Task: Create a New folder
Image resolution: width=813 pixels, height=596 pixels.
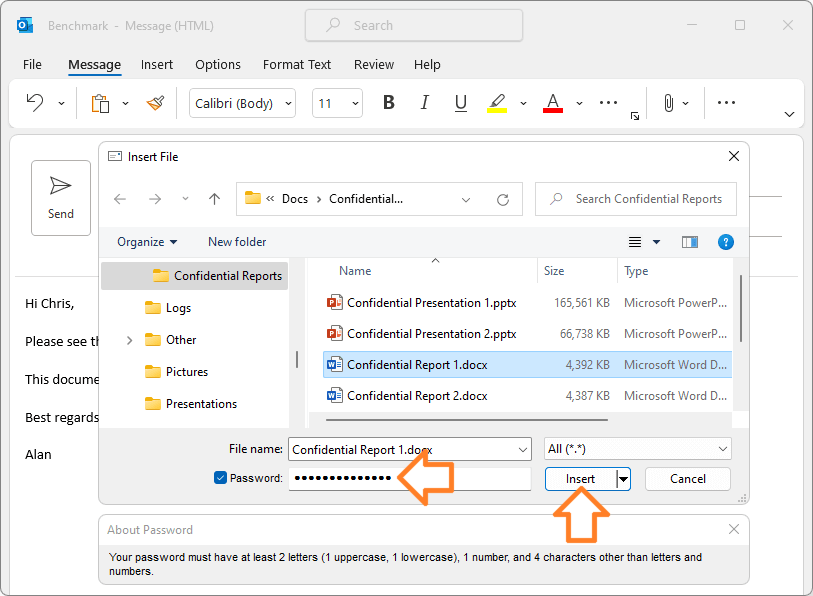Action: [236, 242]
